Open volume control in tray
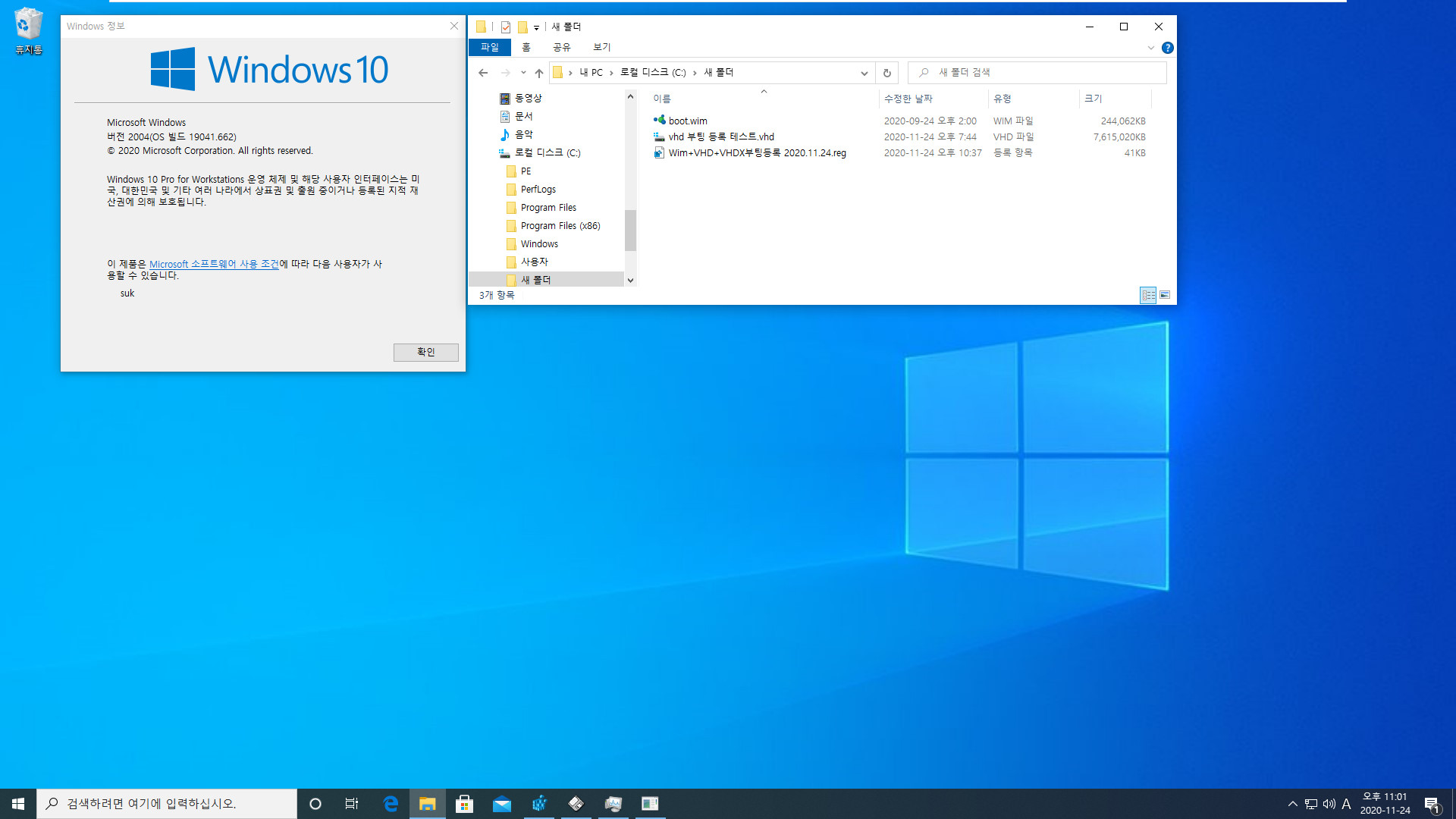This screenshot has height=819, width=1456. [x=1329, y=804]
